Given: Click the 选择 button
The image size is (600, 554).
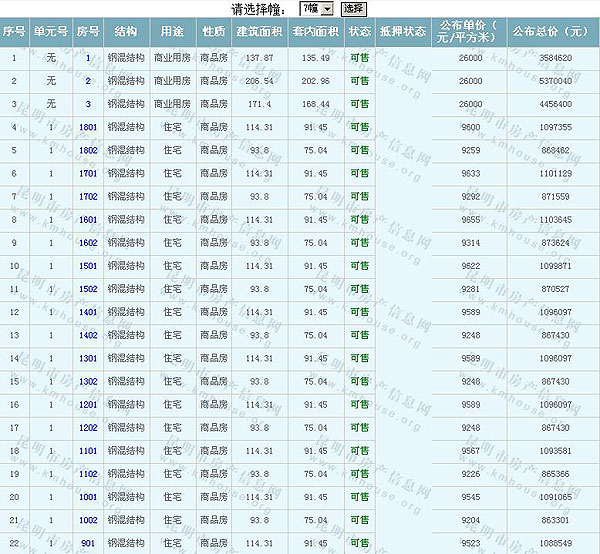Looking at the screenshot, I should (x=353, y=9).
